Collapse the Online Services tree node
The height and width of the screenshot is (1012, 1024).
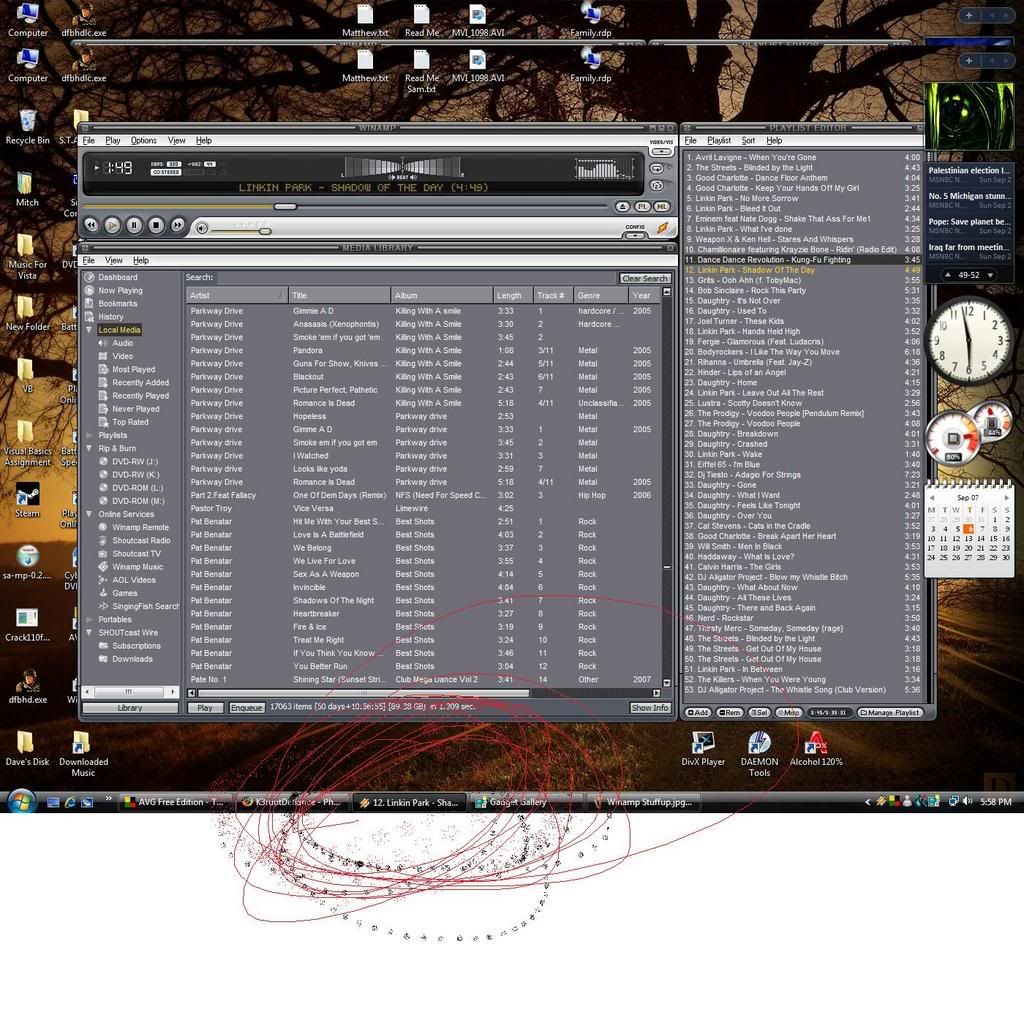pos(89,514)
